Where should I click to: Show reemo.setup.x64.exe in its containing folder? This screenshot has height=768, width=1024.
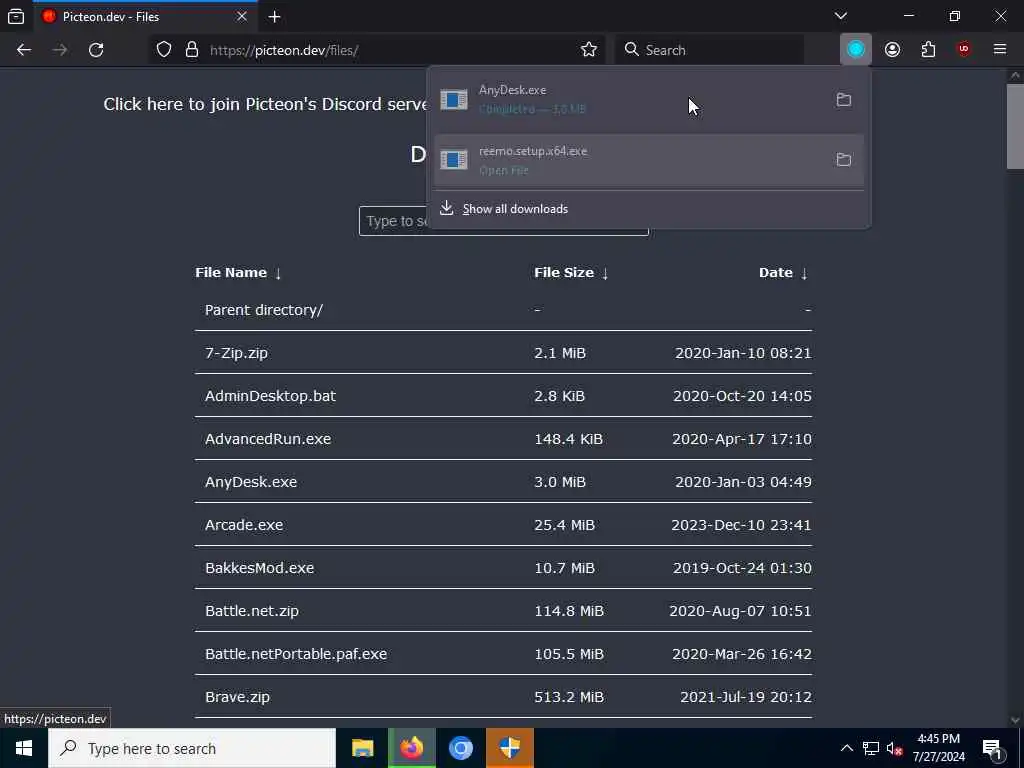[x=844, y=159]
